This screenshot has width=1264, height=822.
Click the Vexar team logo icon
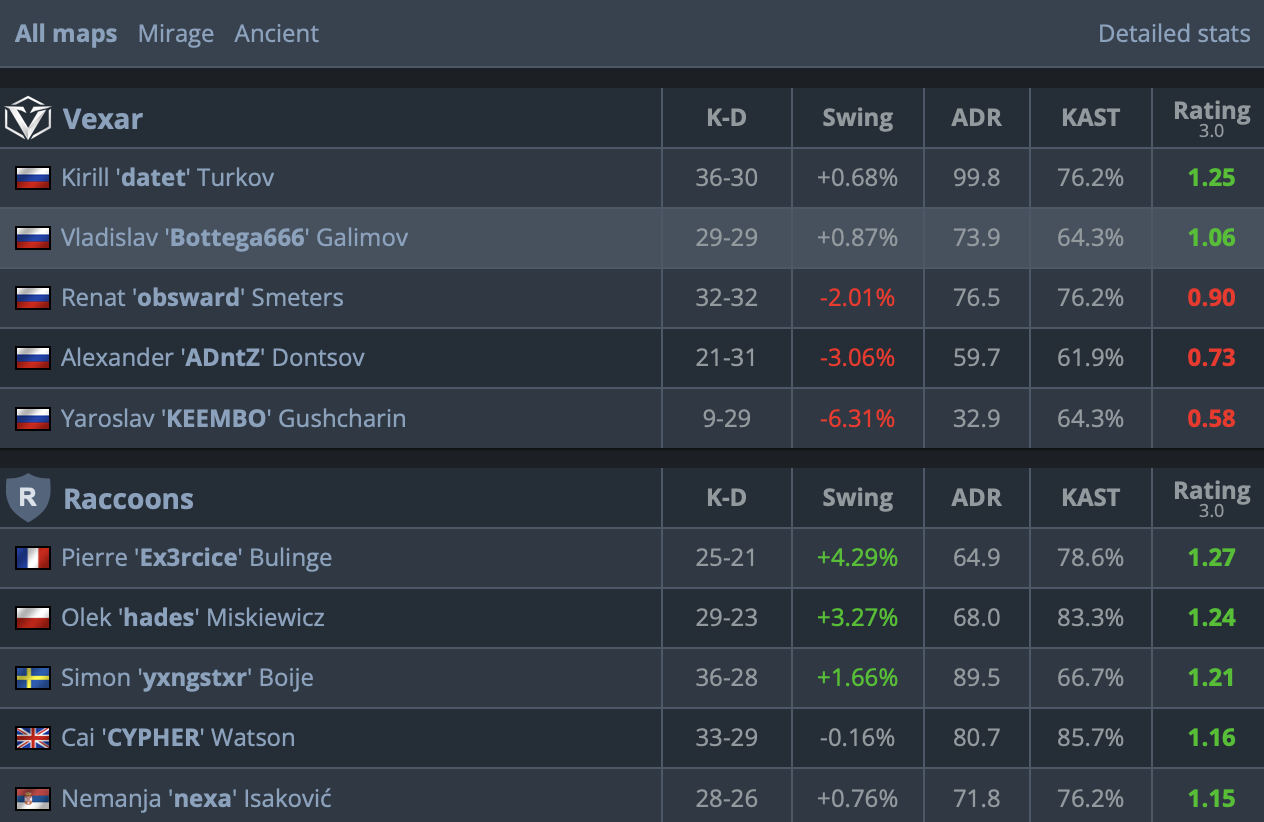coord(28,118)
